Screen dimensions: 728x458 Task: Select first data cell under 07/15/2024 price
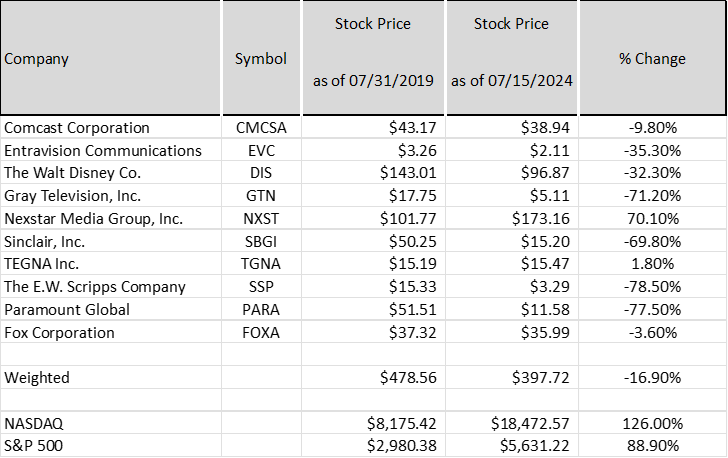tap(512, 126)
